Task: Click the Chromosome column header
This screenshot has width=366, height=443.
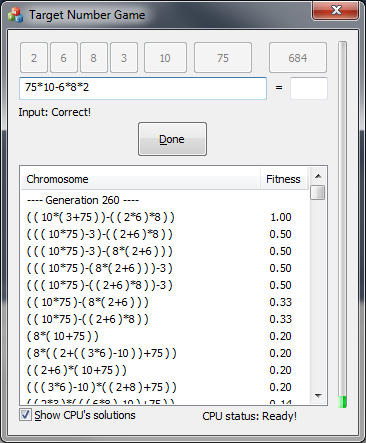Action: (140, 179)
